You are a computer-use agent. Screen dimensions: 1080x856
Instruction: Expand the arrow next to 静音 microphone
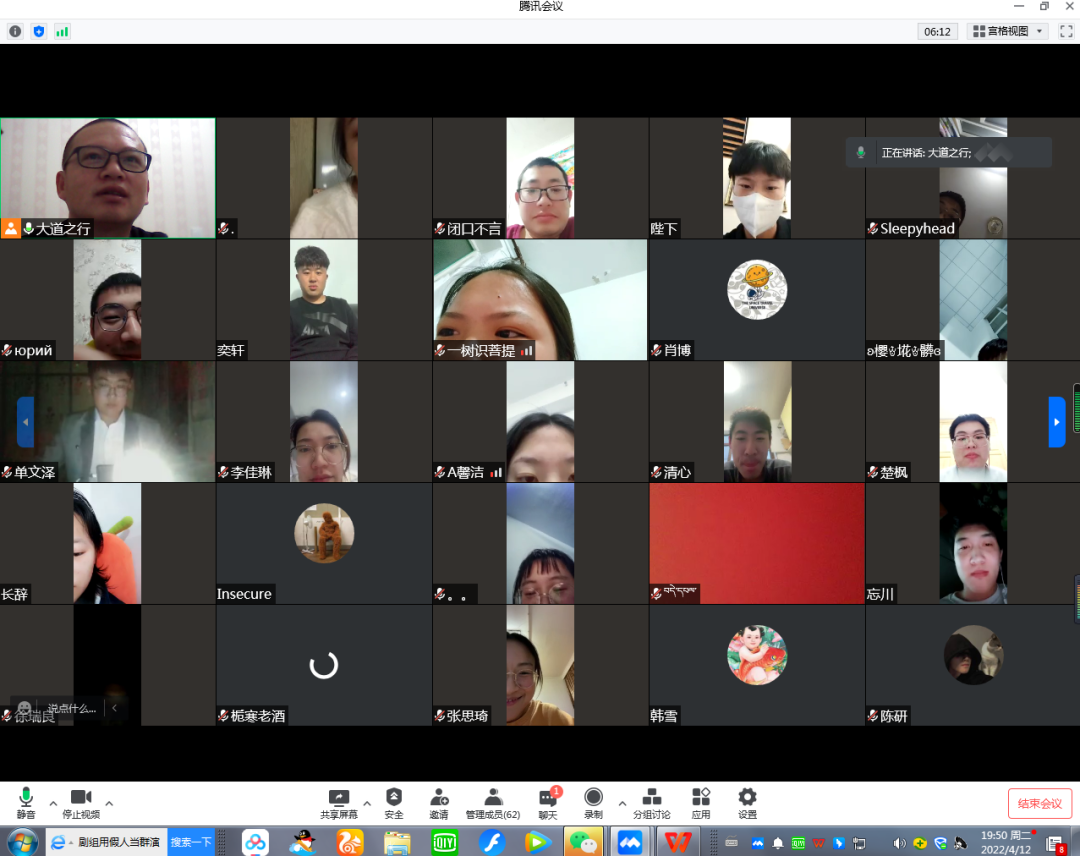53,803
